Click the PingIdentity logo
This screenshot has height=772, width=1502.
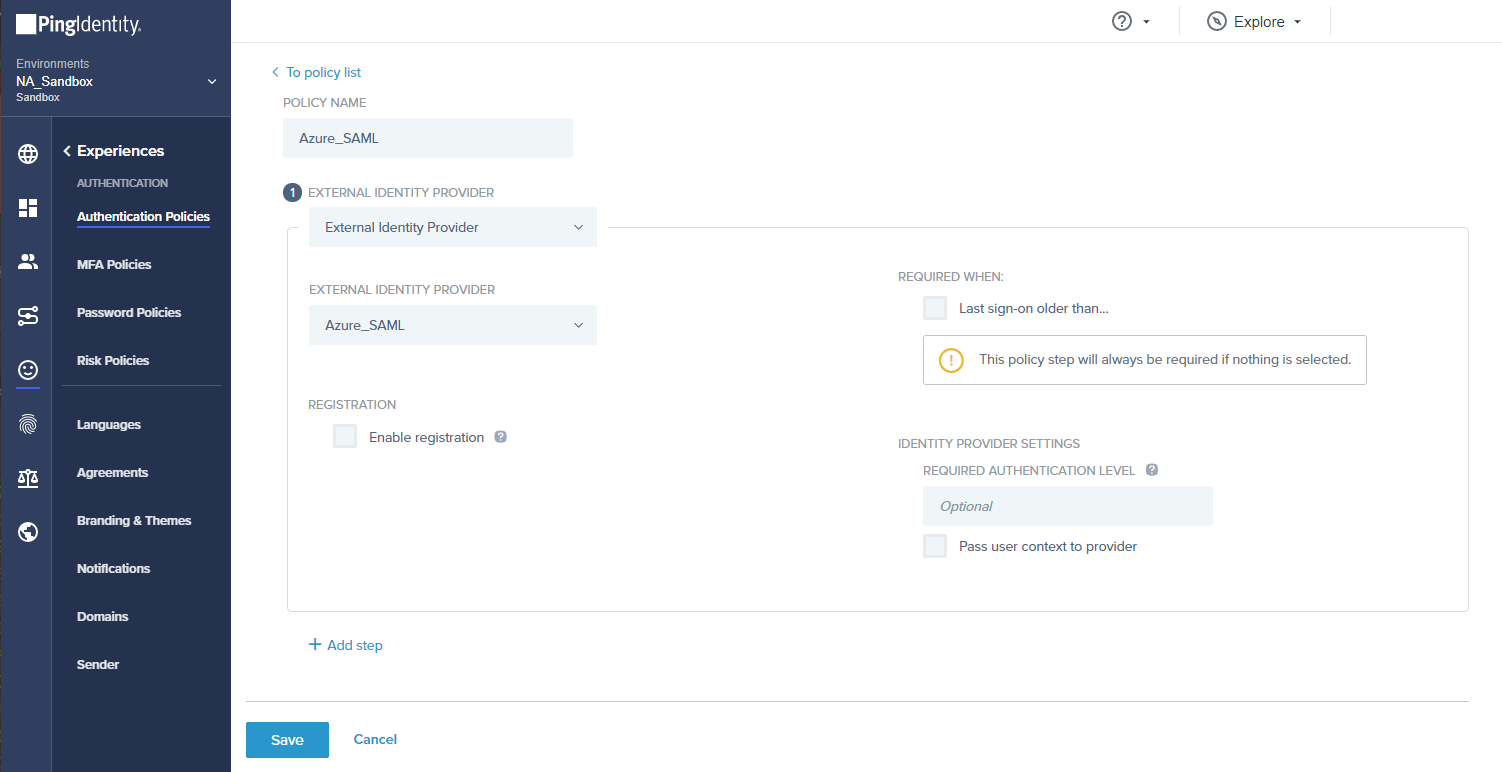(77, 23)
